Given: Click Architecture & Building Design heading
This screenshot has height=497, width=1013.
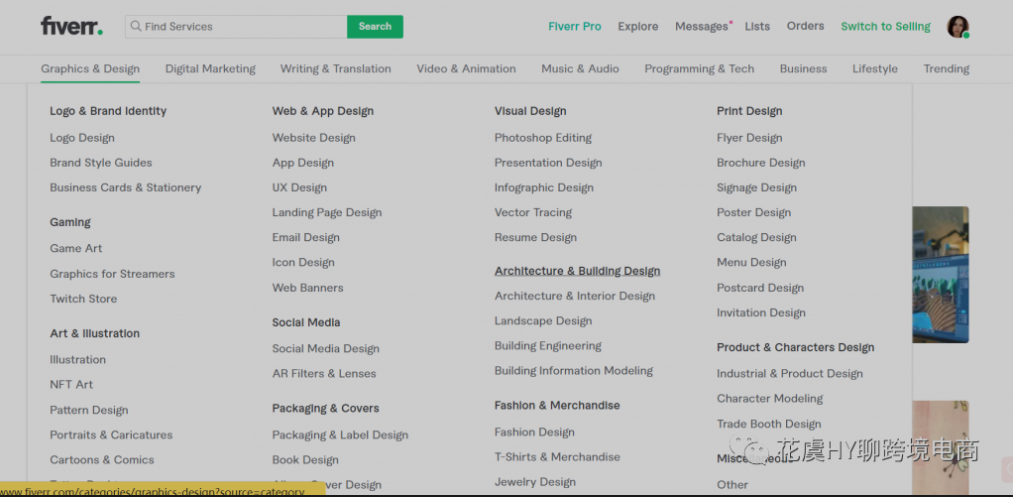Looking at the screenshot, I should pyautogui.click(x=577, y=271).
